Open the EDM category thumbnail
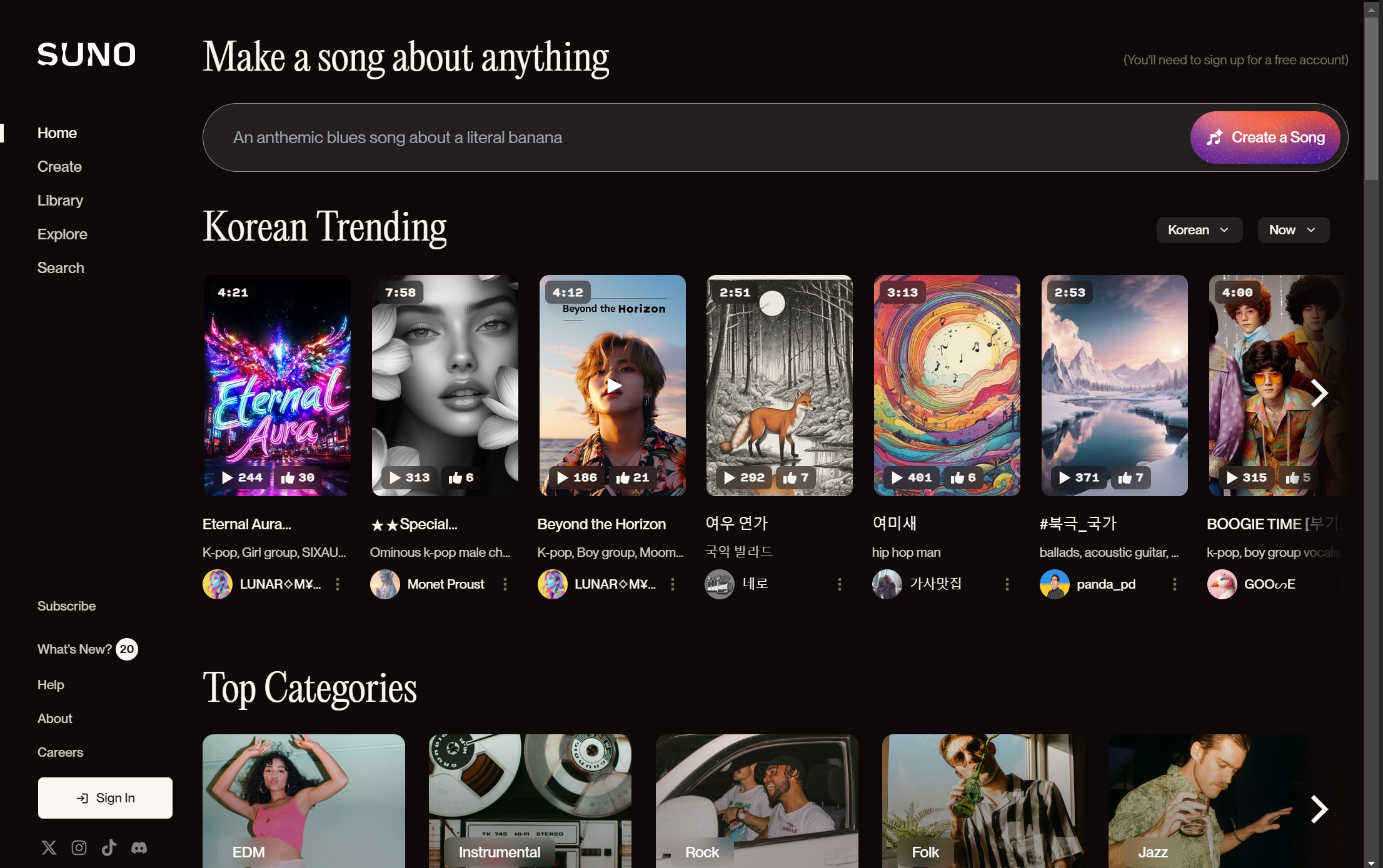Image resolution: width=1383 pixels, height=868 pixels. pos(304,800)
